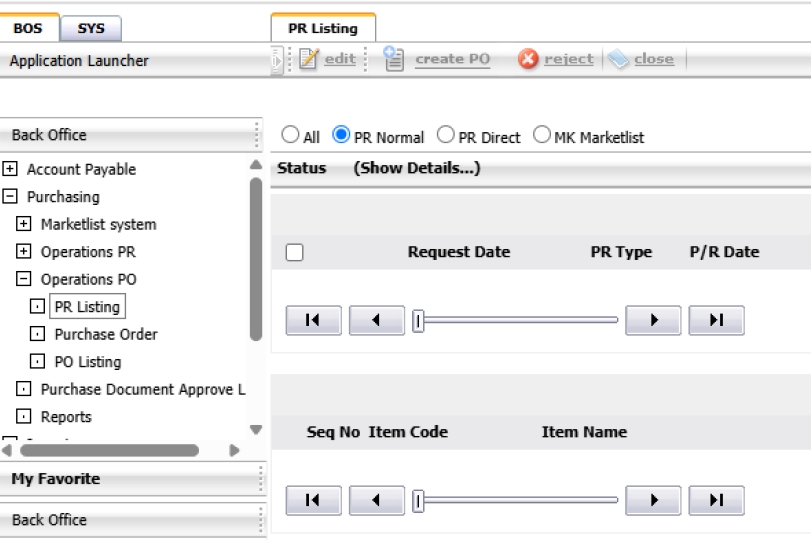This screenshot has width=811, height=540.
Task: Go to previous page in lower item grid
Action: coord(376,500)
